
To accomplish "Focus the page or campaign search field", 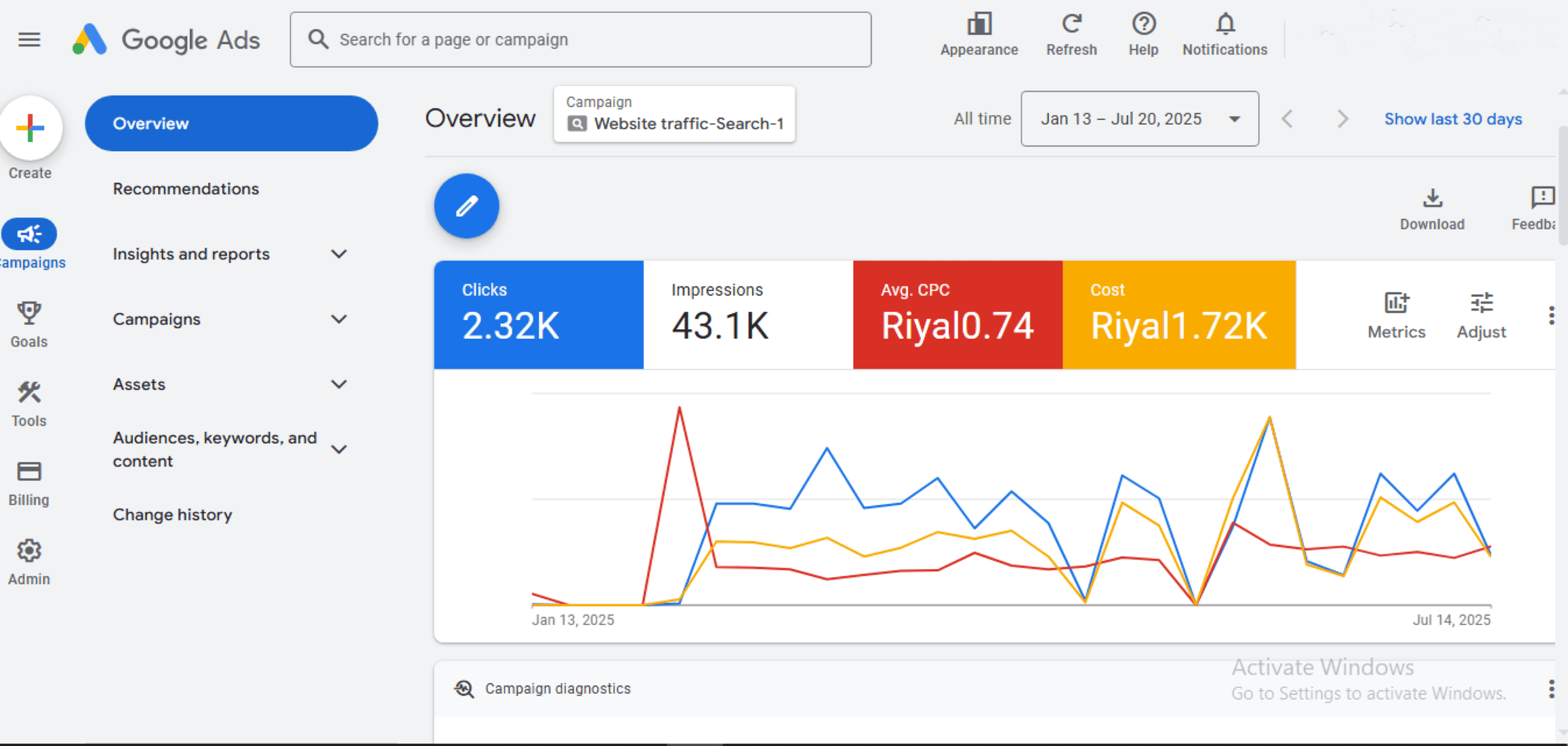I will tap(580, 40).
